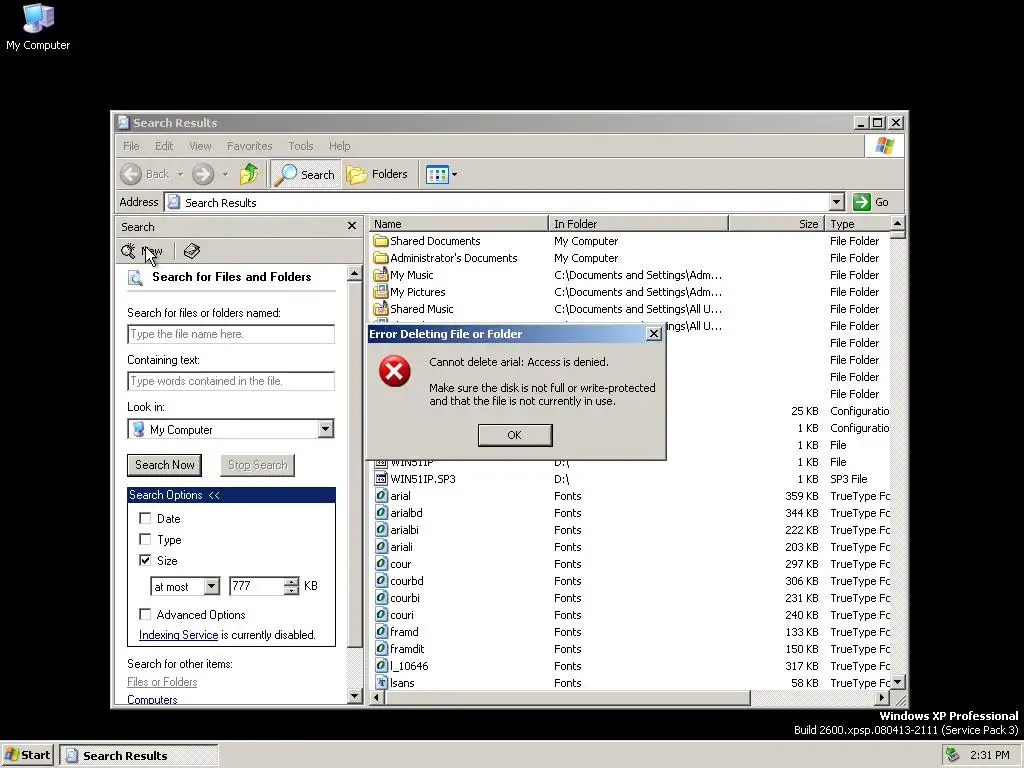
Task: Open the Indexing Service link
Action: coord(178,635)
